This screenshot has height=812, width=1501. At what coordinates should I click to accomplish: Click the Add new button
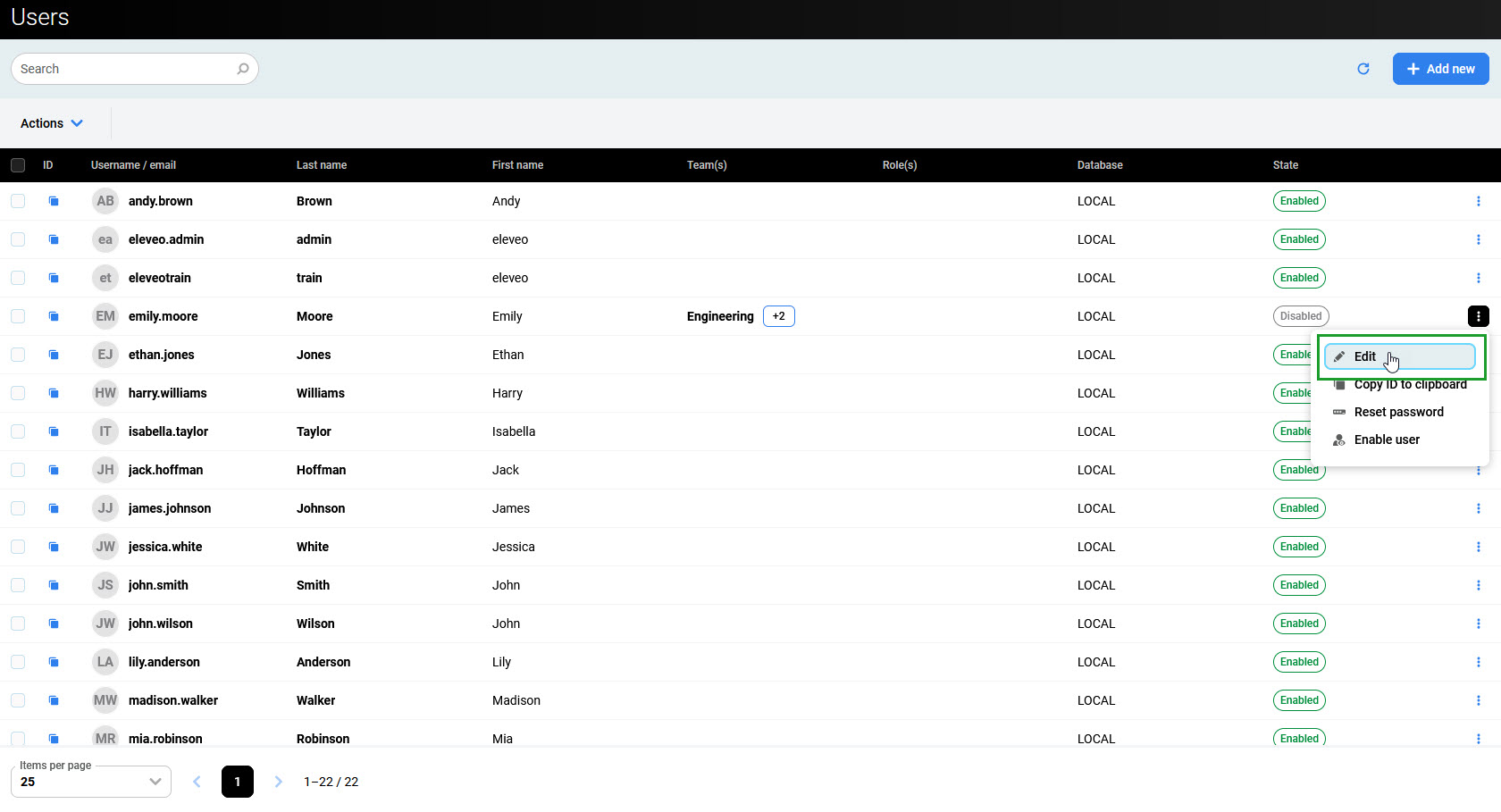click(x=1440, y=69)
